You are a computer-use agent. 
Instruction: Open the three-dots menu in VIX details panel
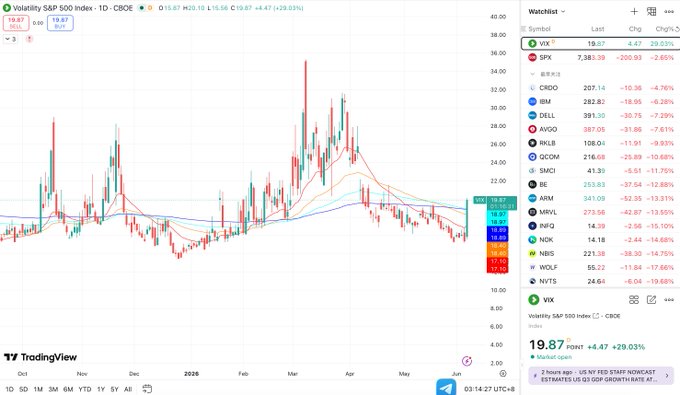click(669, 300)
